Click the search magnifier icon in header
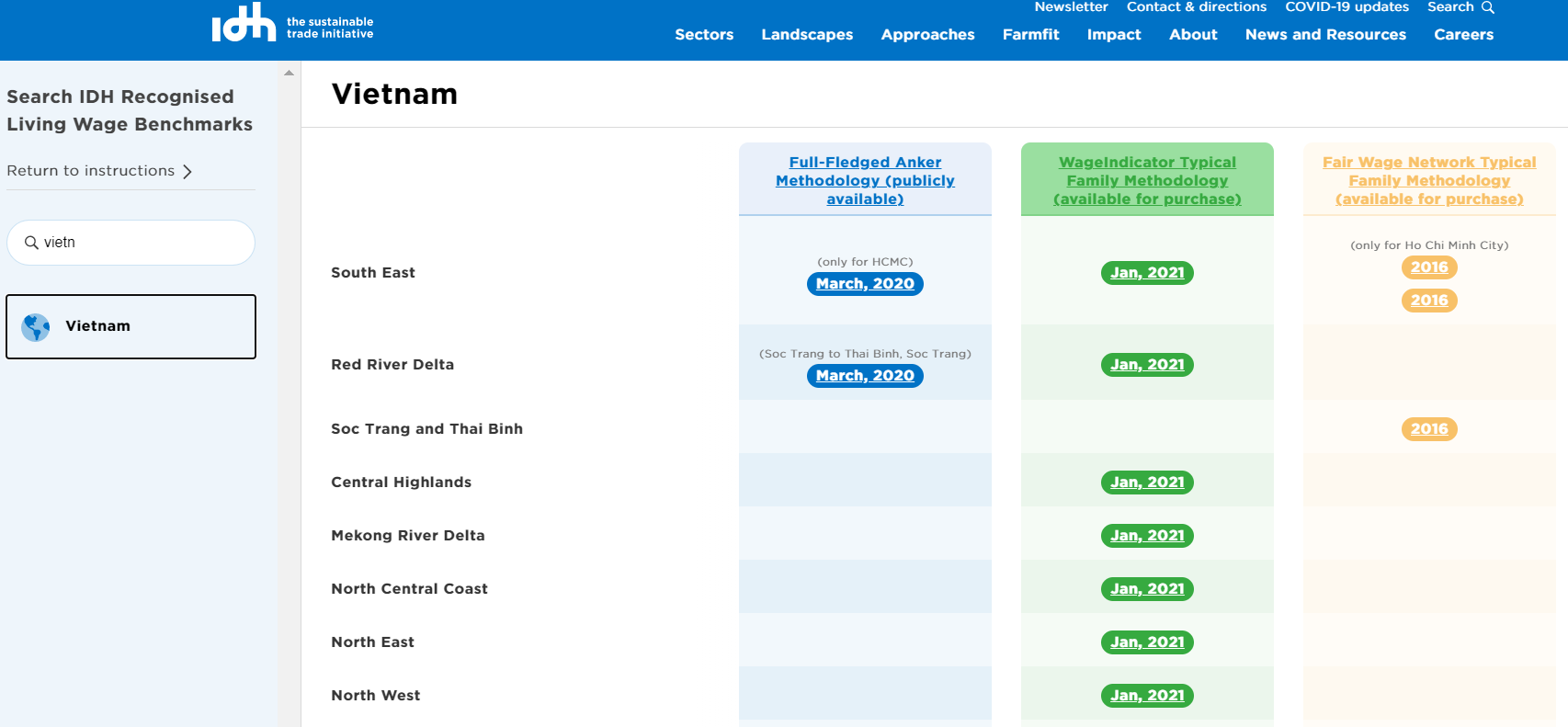 [1488, 7]
